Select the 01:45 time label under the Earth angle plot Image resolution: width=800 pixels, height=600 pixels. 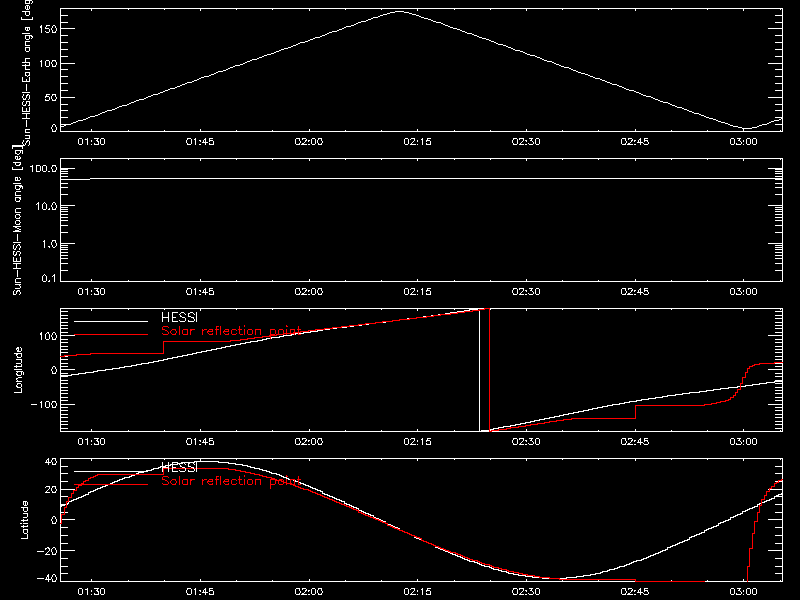coord(200,141)
